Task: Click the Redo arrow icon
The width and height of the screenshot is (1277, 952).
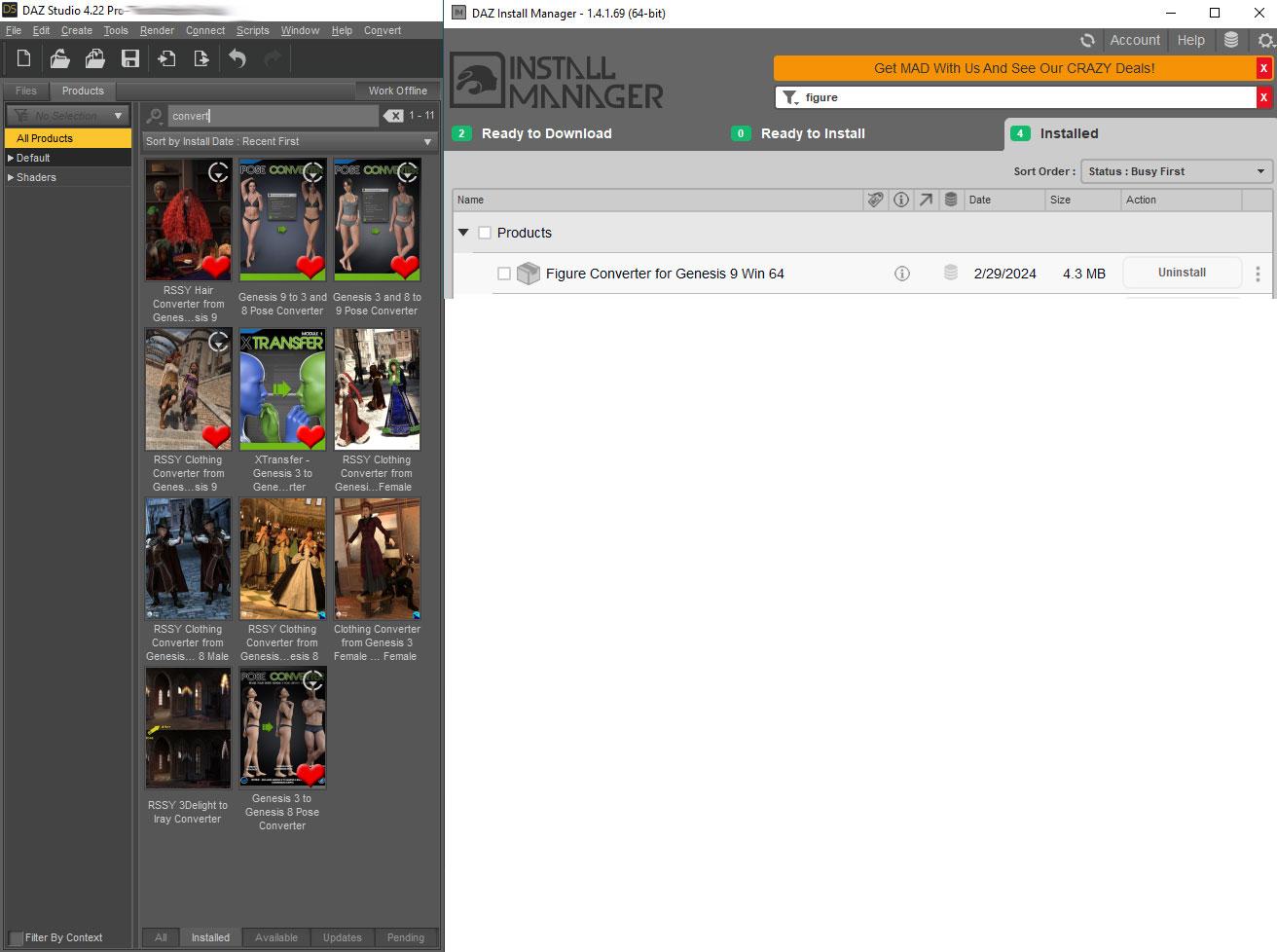Action: [273, 59]
